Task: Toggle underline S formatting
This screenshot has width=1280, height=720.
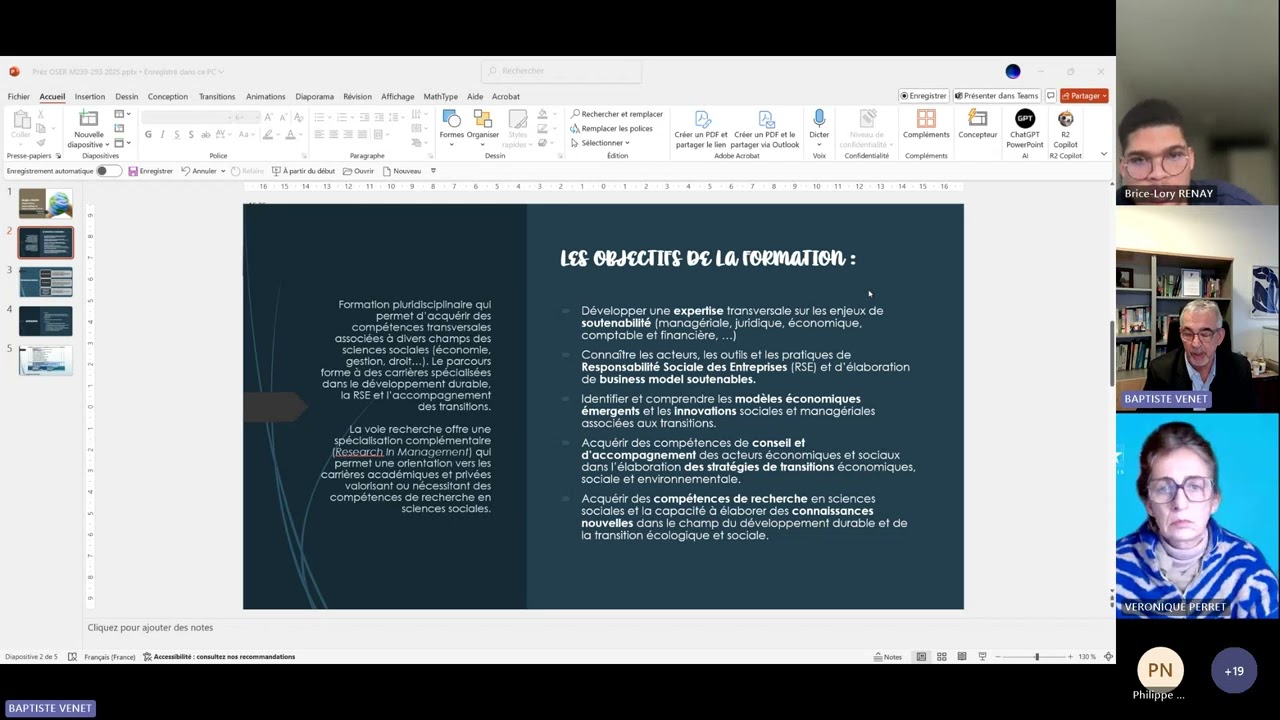Action: pyautogui.click(x=177, y=135)
